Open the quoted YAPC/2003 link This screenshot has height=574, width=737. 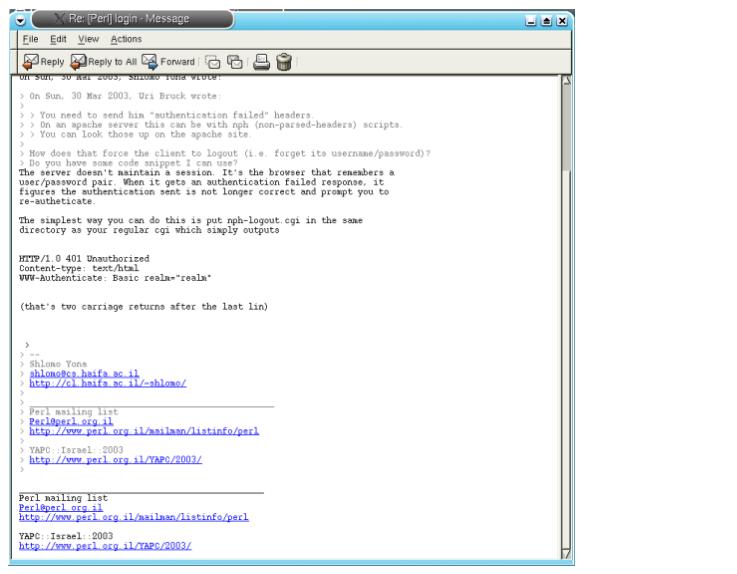(x=115, y=459)
